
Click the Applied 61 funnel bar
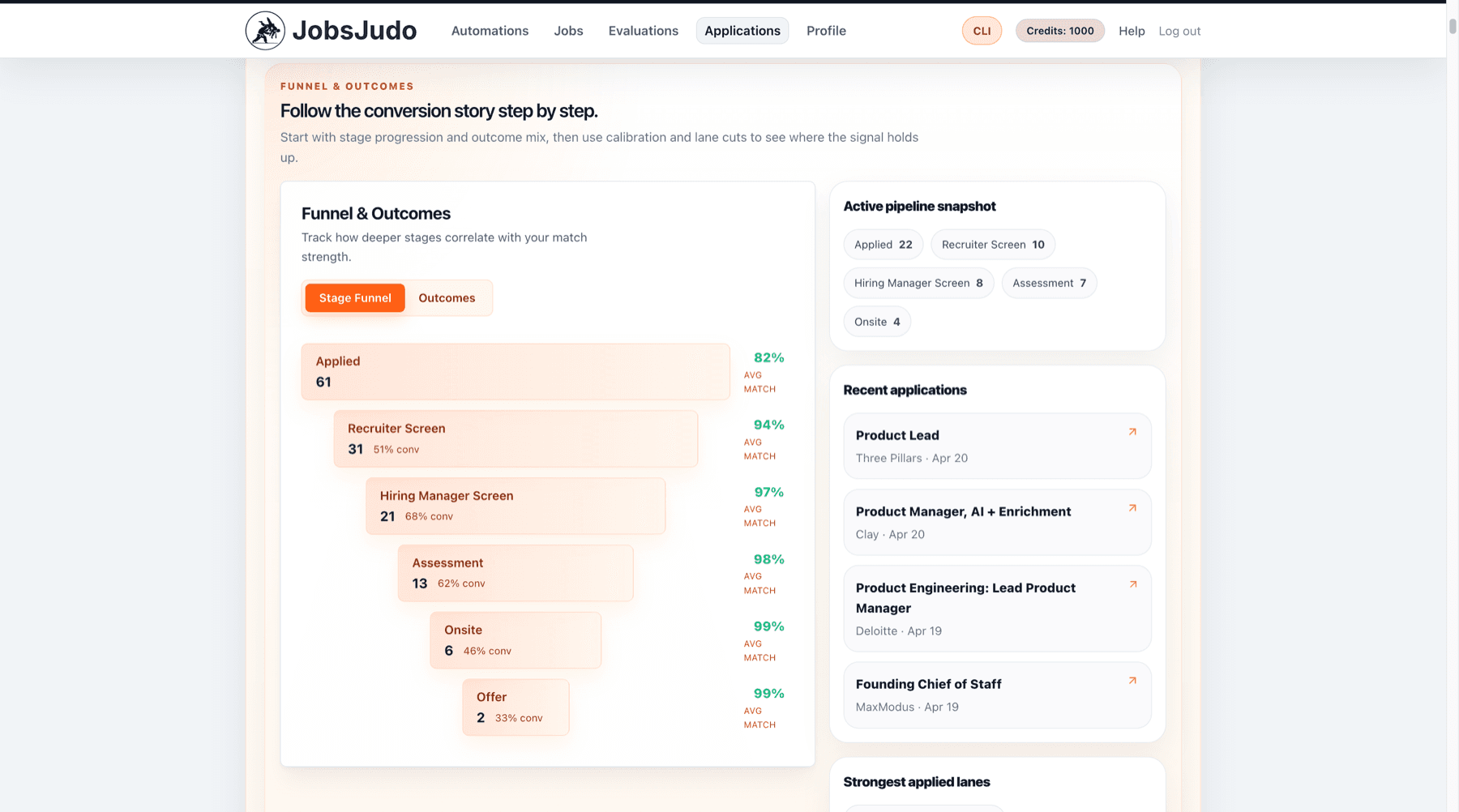(516, 372)
